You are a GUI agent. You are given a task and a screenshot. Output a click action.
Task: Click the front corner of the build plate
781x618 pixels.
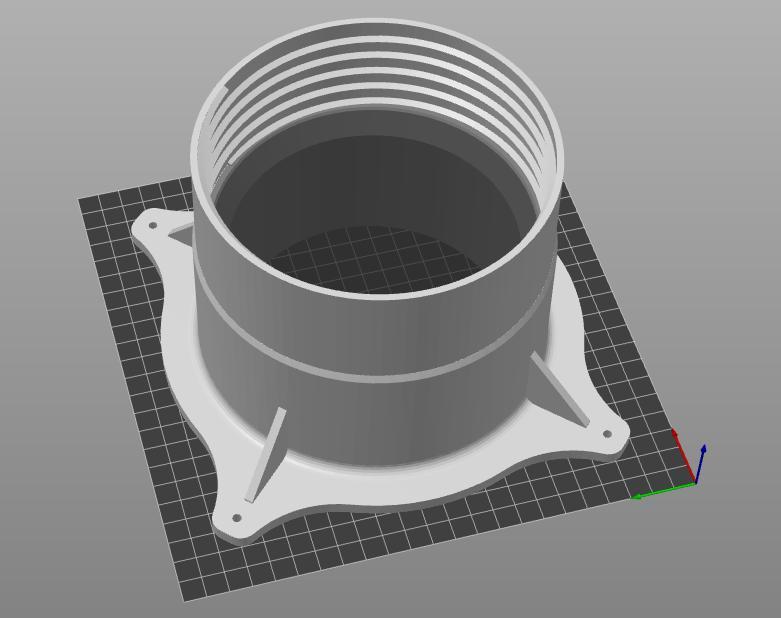tap(185, 598)
